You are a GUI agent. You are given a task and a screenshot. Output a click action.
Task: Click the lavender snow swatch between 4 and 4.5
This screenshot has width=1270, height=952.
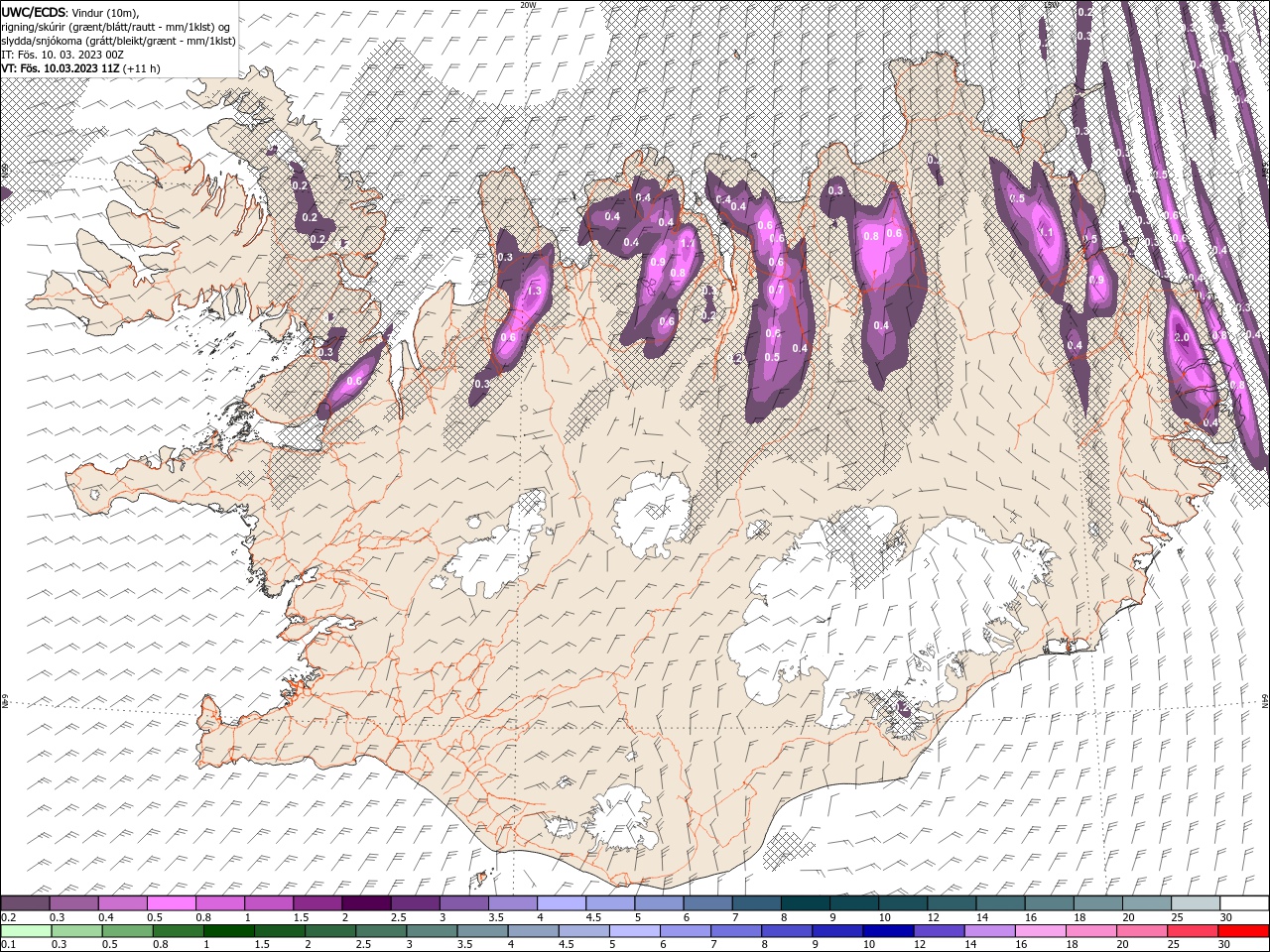[x=561, y=903]
